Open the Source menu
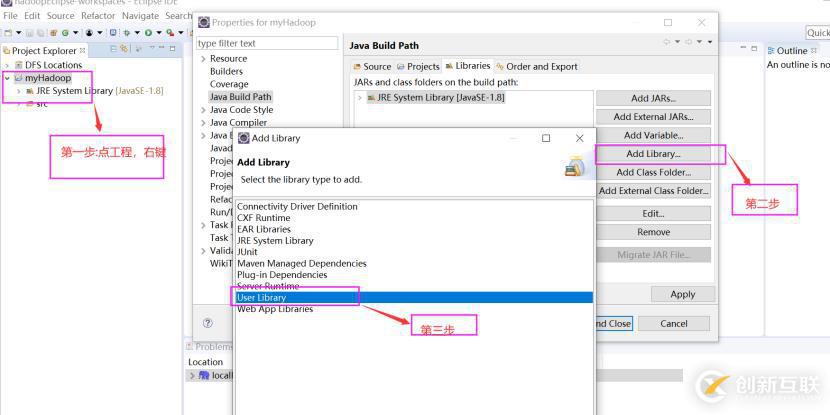This screenshot has width=830, height=415. 60,16
